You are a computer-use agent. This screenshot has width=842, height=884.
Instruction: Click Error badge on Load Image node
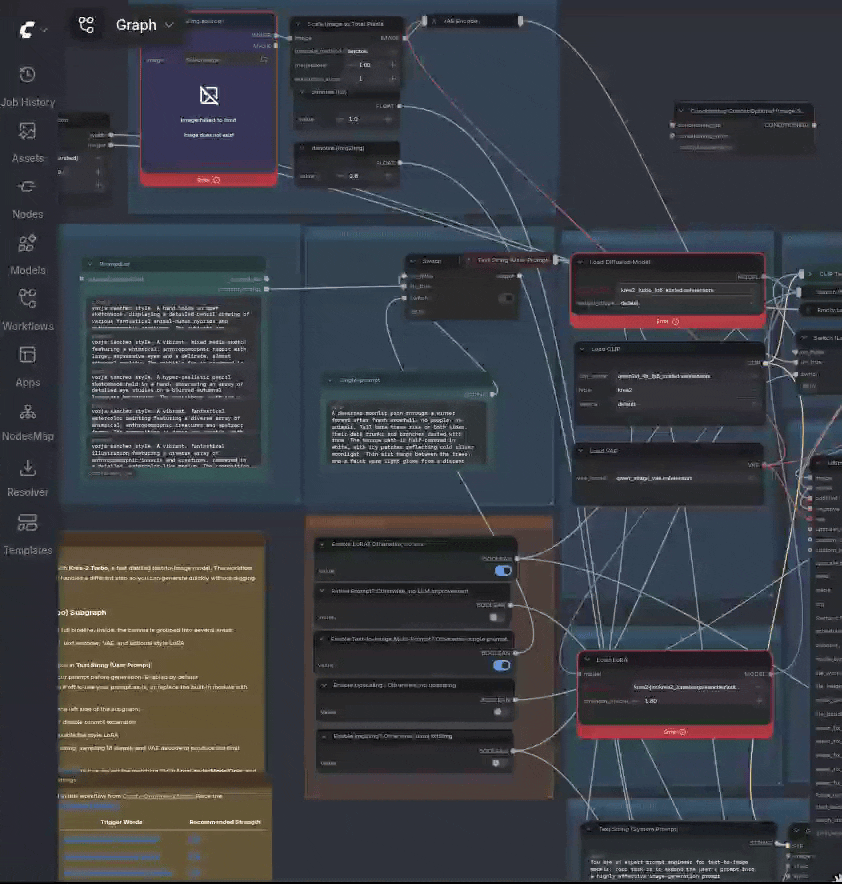coord(209,180)
